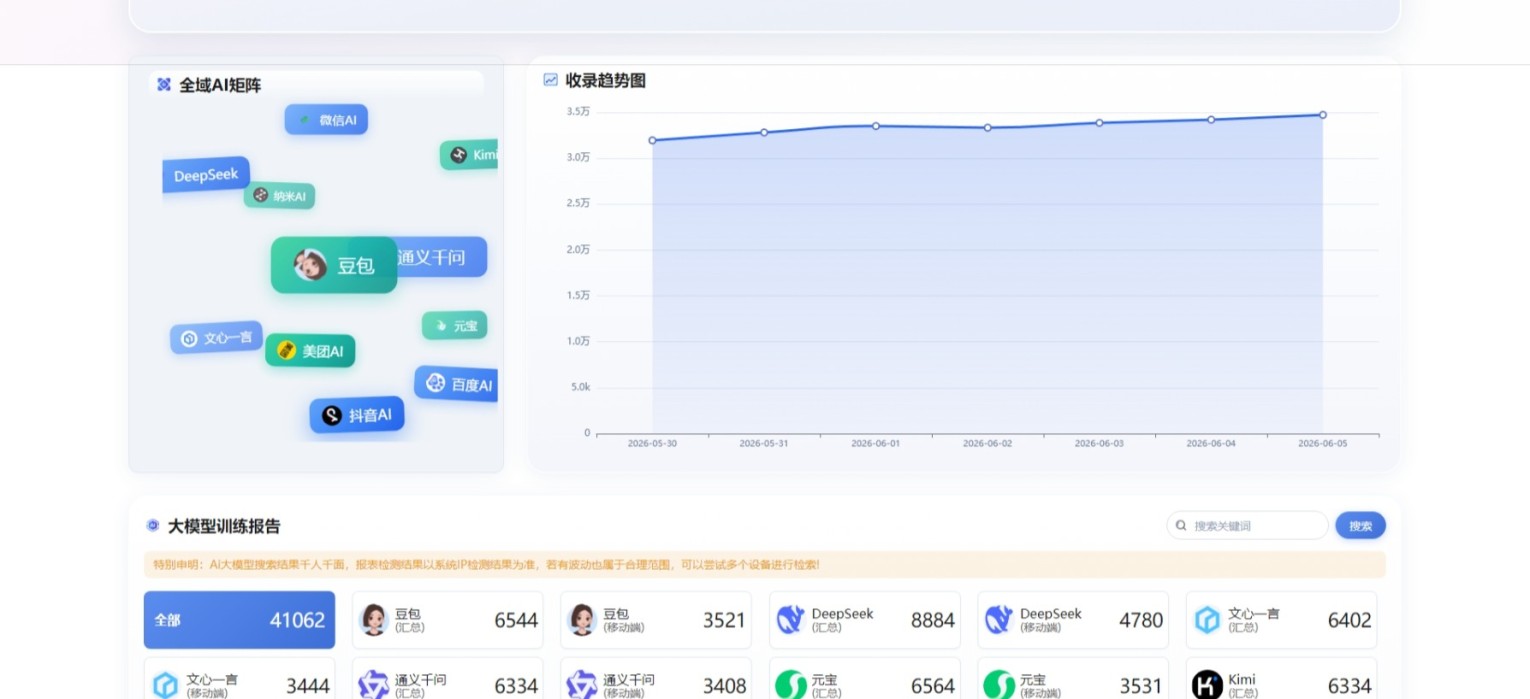Click the 文心一言 (移动端) hexagon icon
The image size is (1530, 699).
coord(165,686)
